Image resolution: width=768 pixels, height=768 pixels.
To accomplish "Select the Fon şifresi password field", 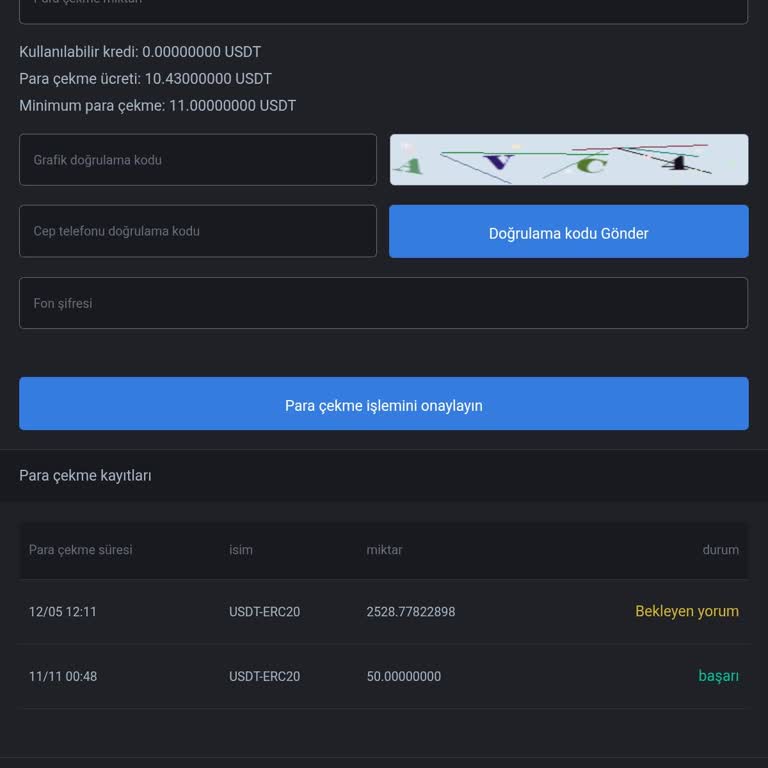I will coord(383,303).
